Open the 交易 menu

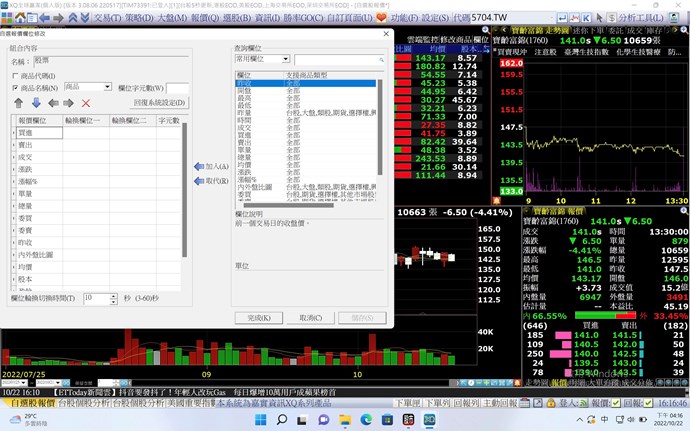108,18
